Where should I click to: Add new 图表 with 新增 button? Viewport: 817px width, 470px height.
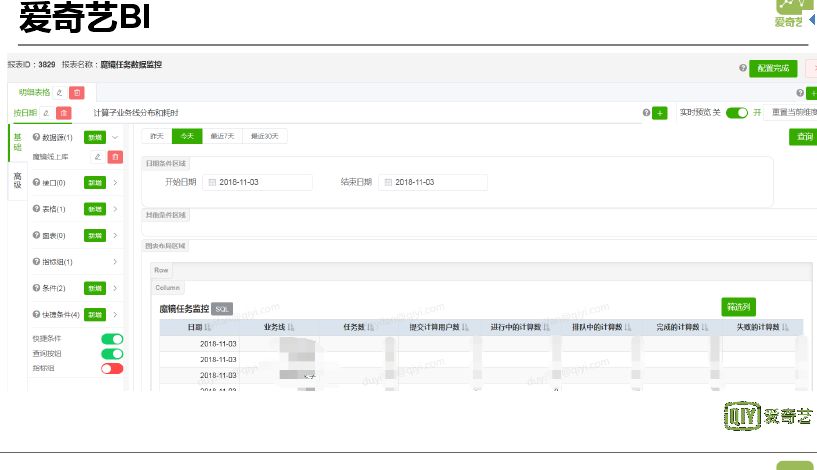(95, 236)
